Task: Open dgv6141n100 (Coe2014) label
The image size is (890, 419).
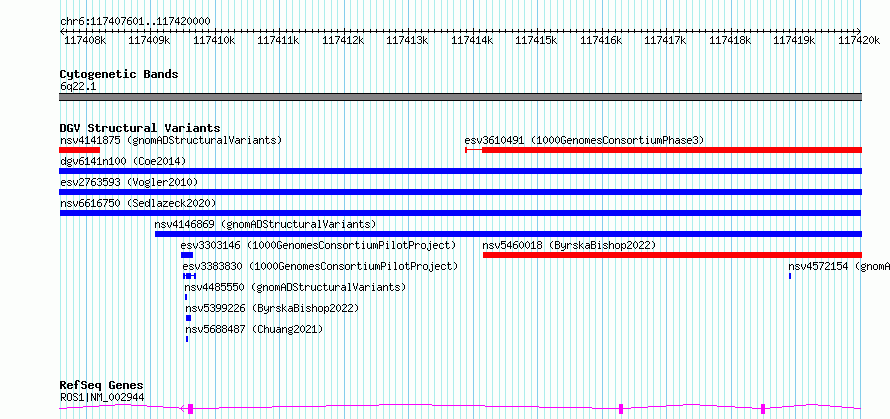Action: (123, 161)
